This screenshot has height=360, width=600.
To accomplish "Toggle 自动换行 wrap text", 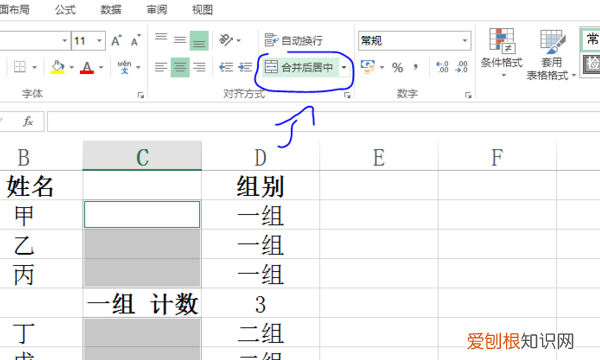I will (293, 40).
